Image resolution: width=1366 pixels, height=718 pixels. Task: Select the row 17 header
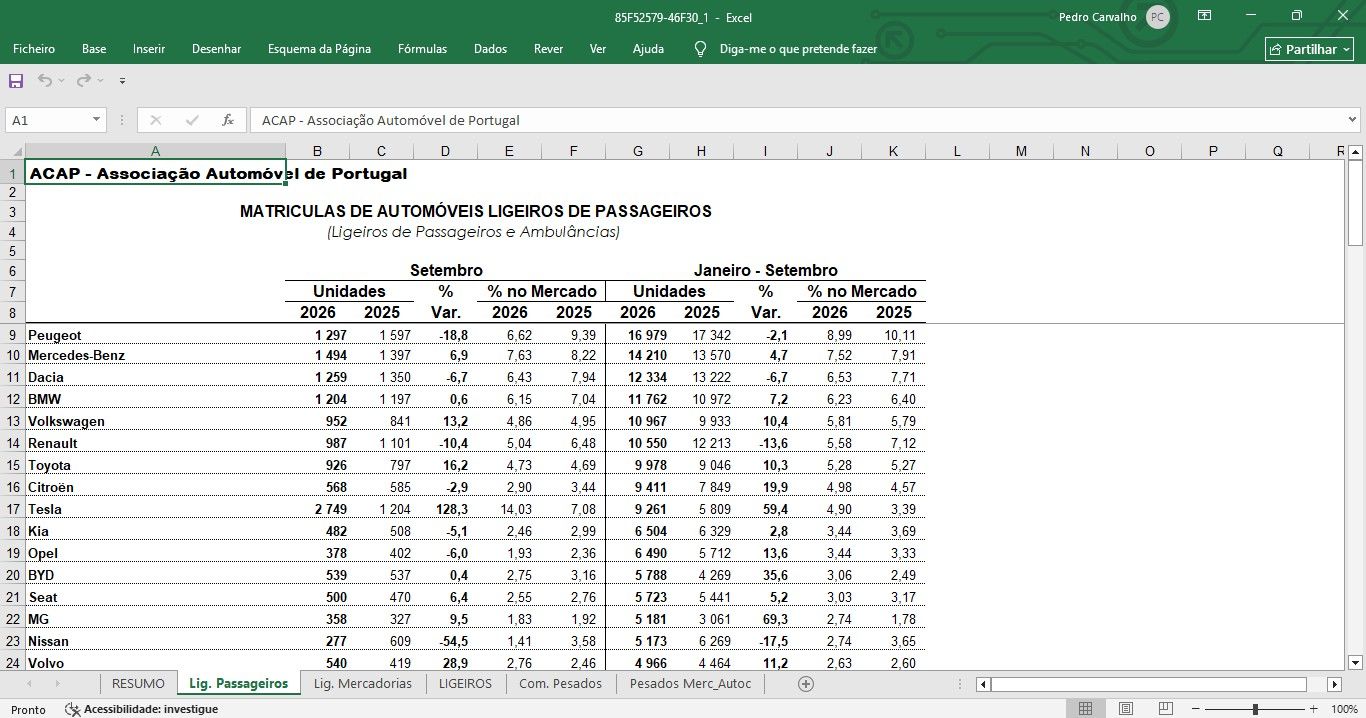(13, 509)
